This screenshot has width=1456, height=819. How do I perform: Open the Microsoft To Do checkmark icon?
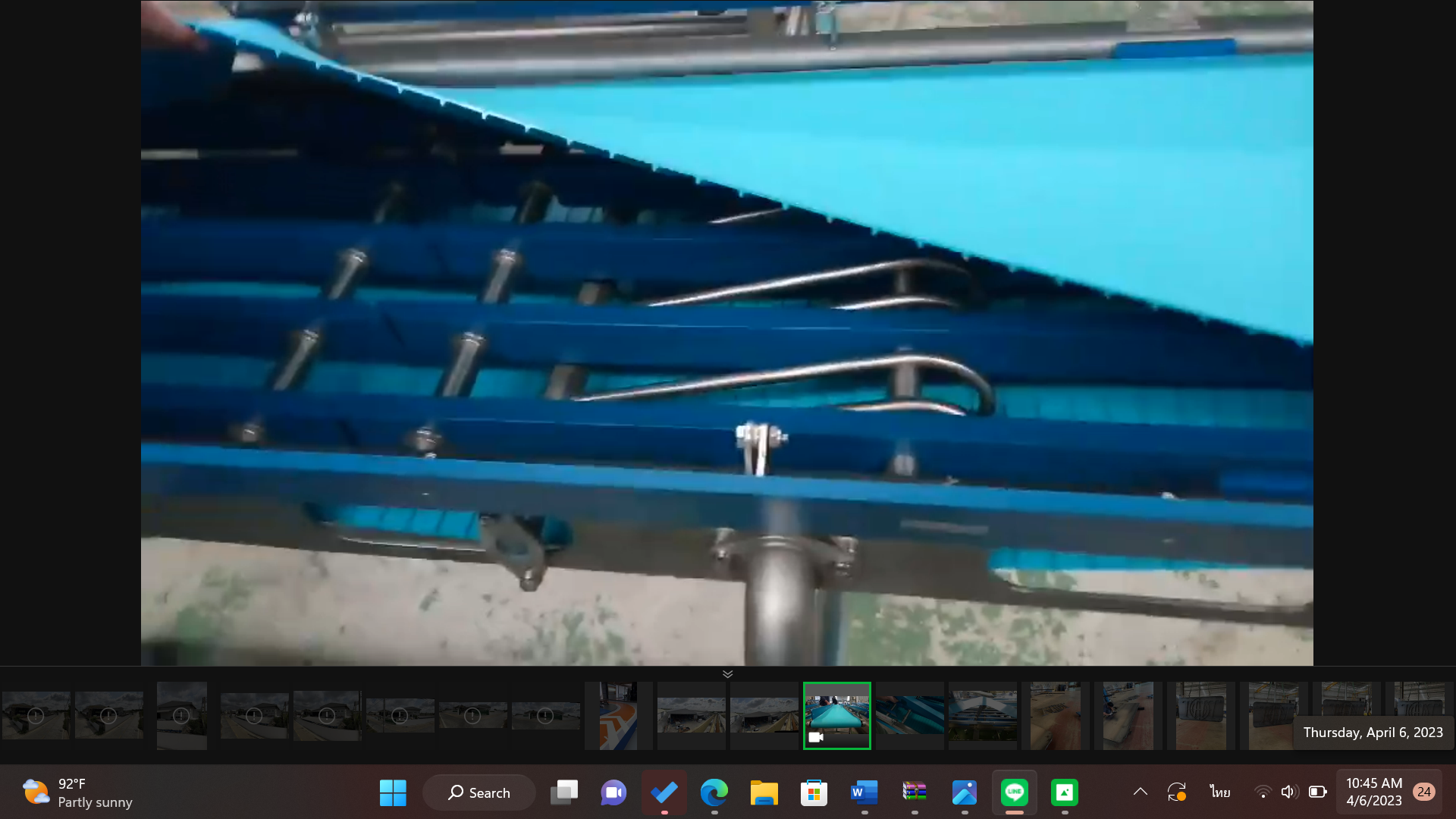[664, 792]
